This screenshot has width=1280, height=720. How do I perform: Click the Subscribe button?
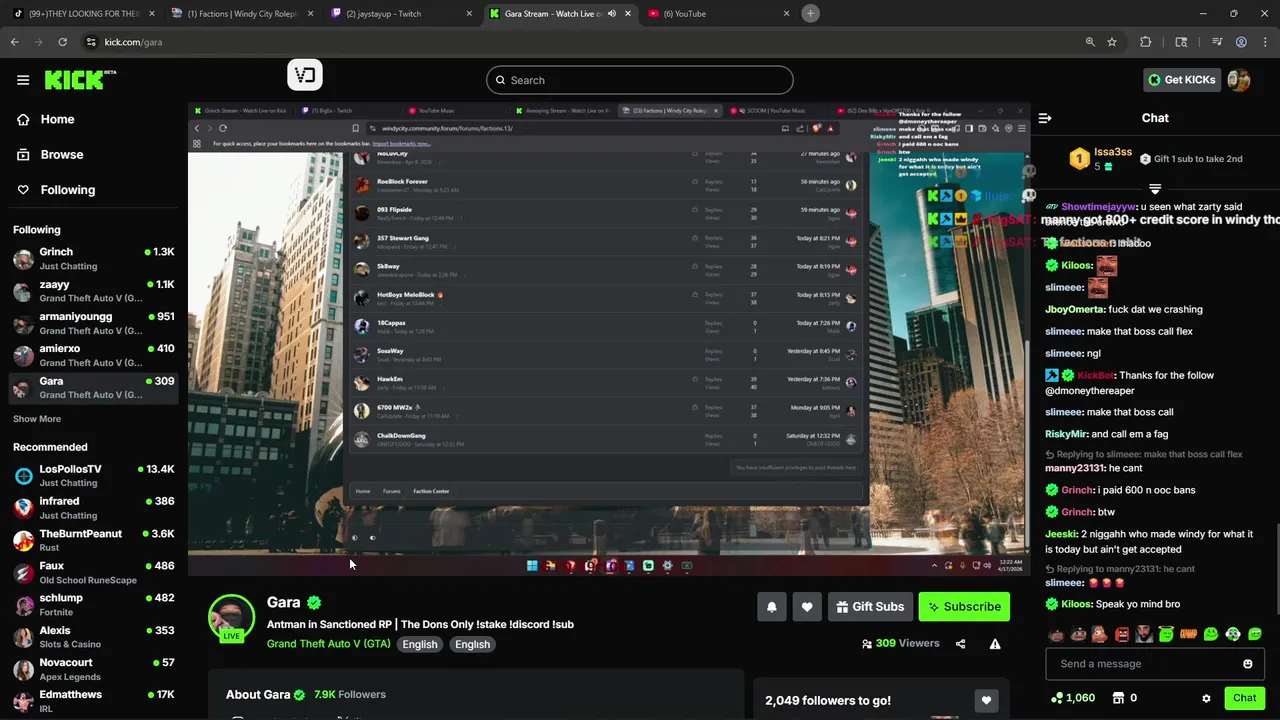click(x=964, y=606)
